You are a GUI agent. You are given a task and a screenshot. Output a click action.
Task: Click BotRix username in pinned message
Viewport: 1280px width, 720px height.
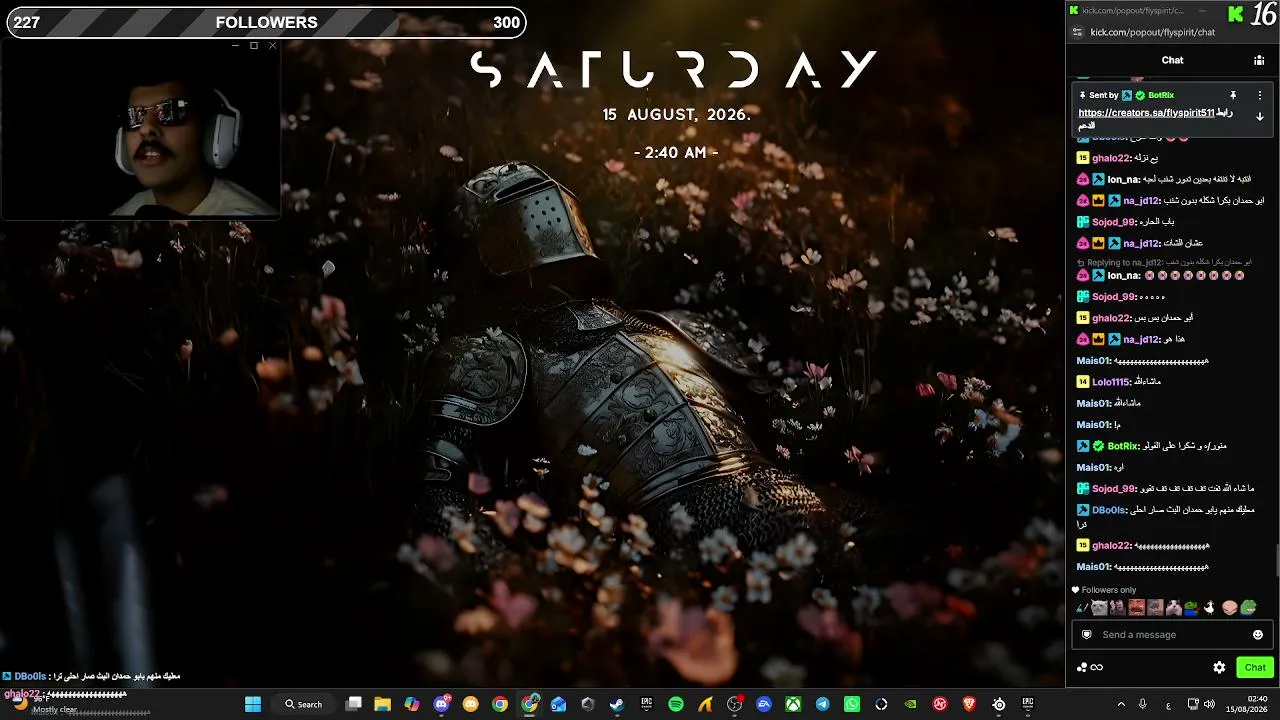click(1161, 95)
